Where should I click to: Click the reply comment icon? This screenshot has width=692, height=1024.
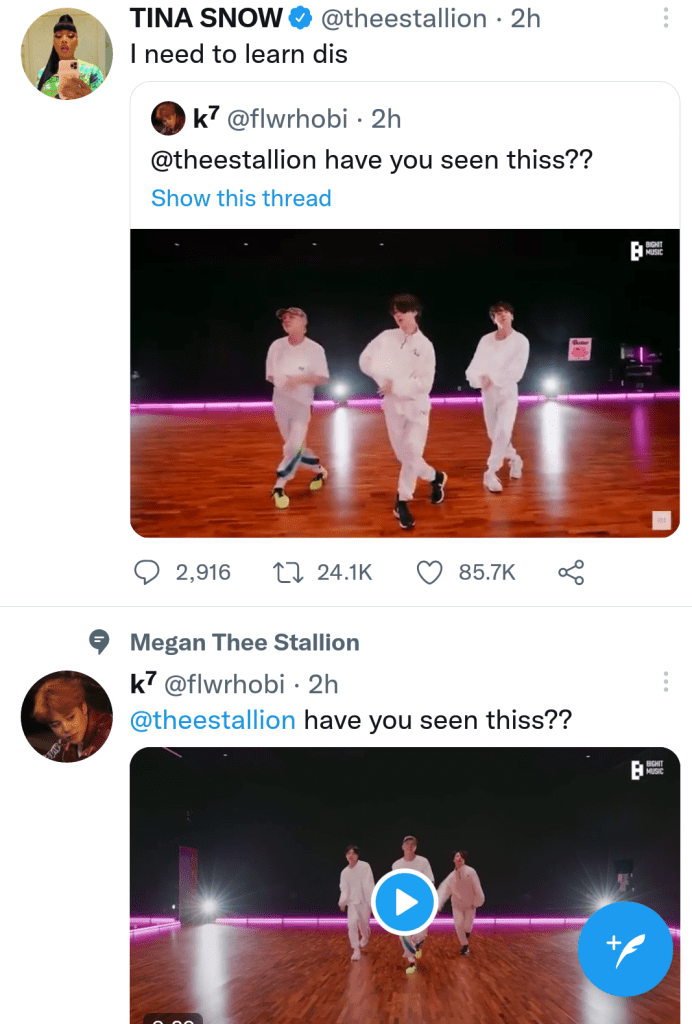[x=147, y=572]
